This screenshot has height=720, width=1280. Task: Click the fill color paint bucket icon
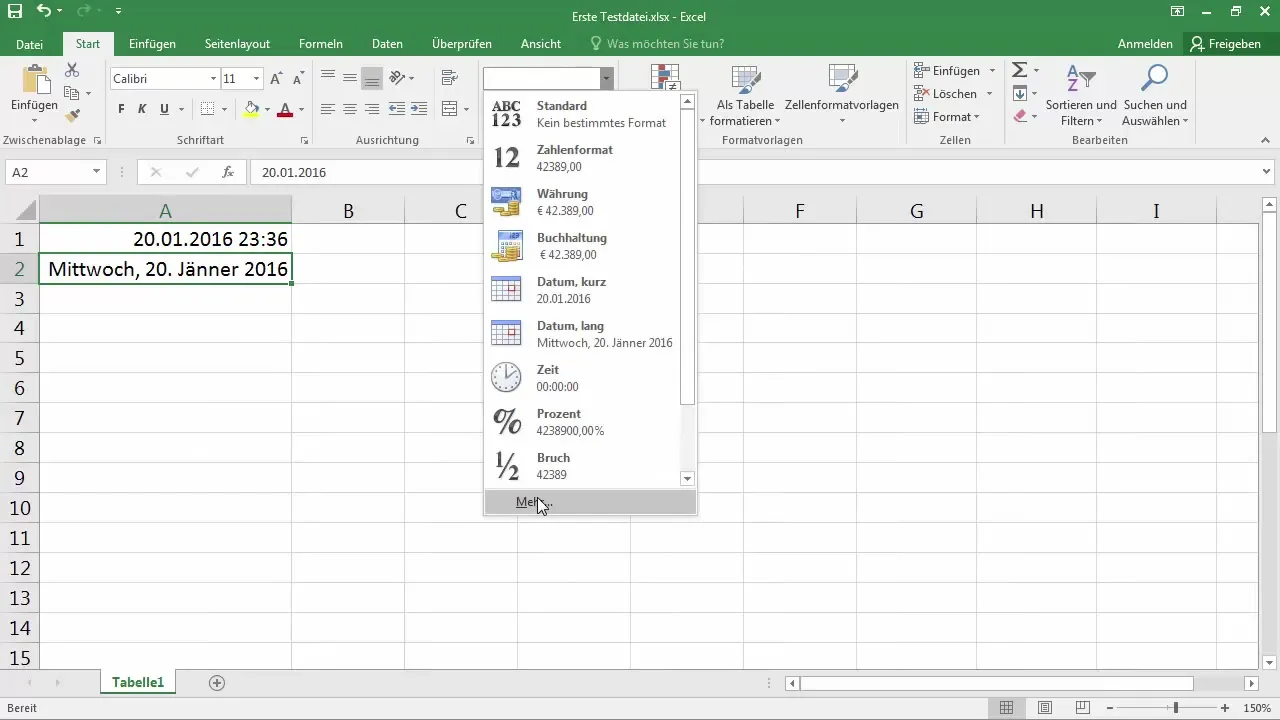[252, 109]
